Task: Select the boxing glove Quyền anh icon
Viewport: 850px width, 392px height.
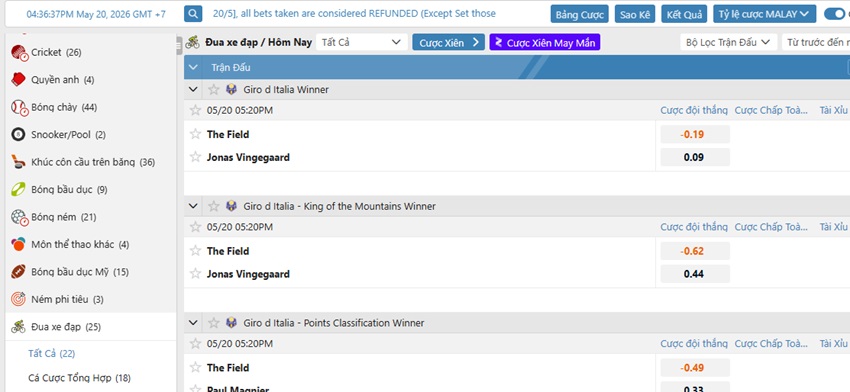Action: (x=18, y=80)
